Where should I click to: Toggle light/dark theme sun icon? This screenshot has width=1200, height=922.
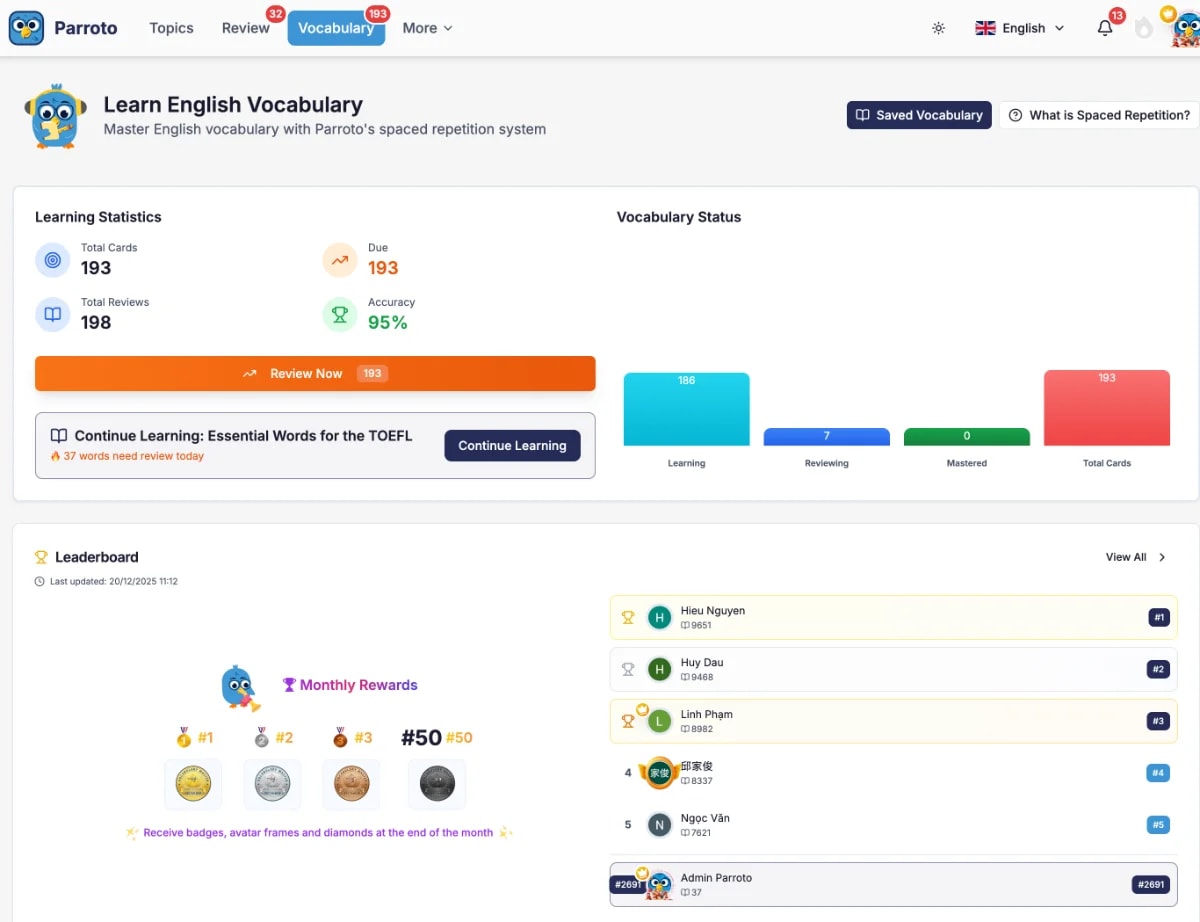pos(938,28)
